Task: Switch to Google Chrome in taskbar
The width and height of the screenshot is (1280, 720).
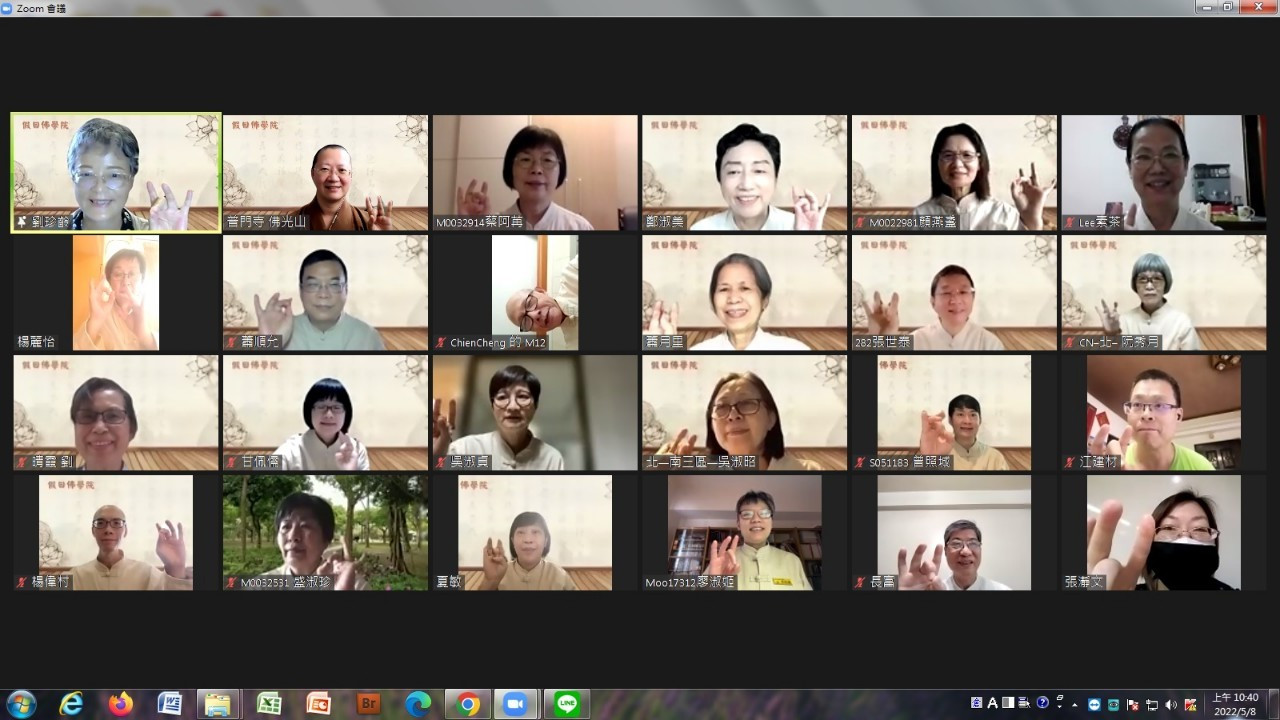Action: point(468,704)
